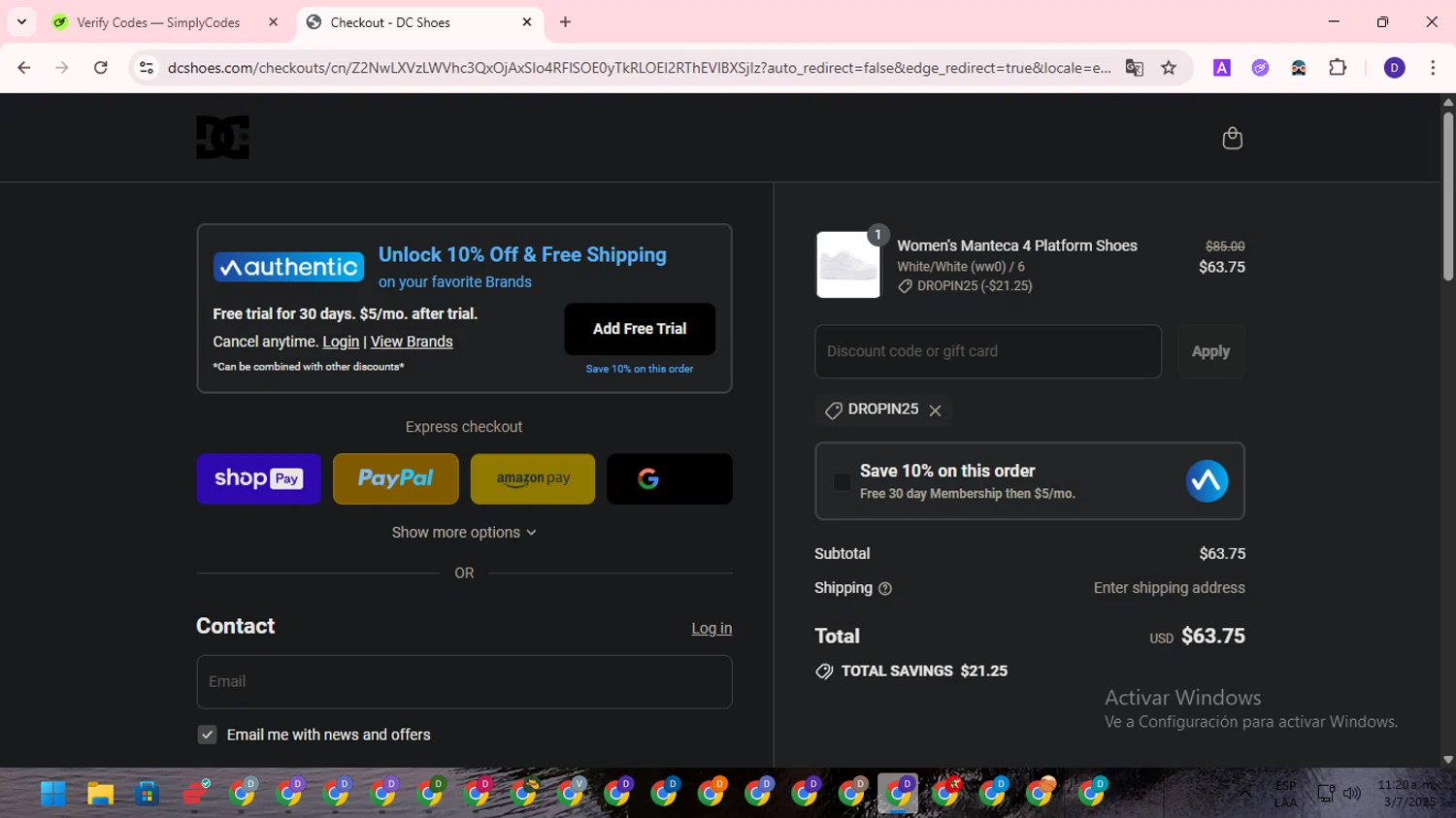Choose Amazon Pay express checkout
The width and height of the screenshot is (1456, 818).
coord(533,478)
